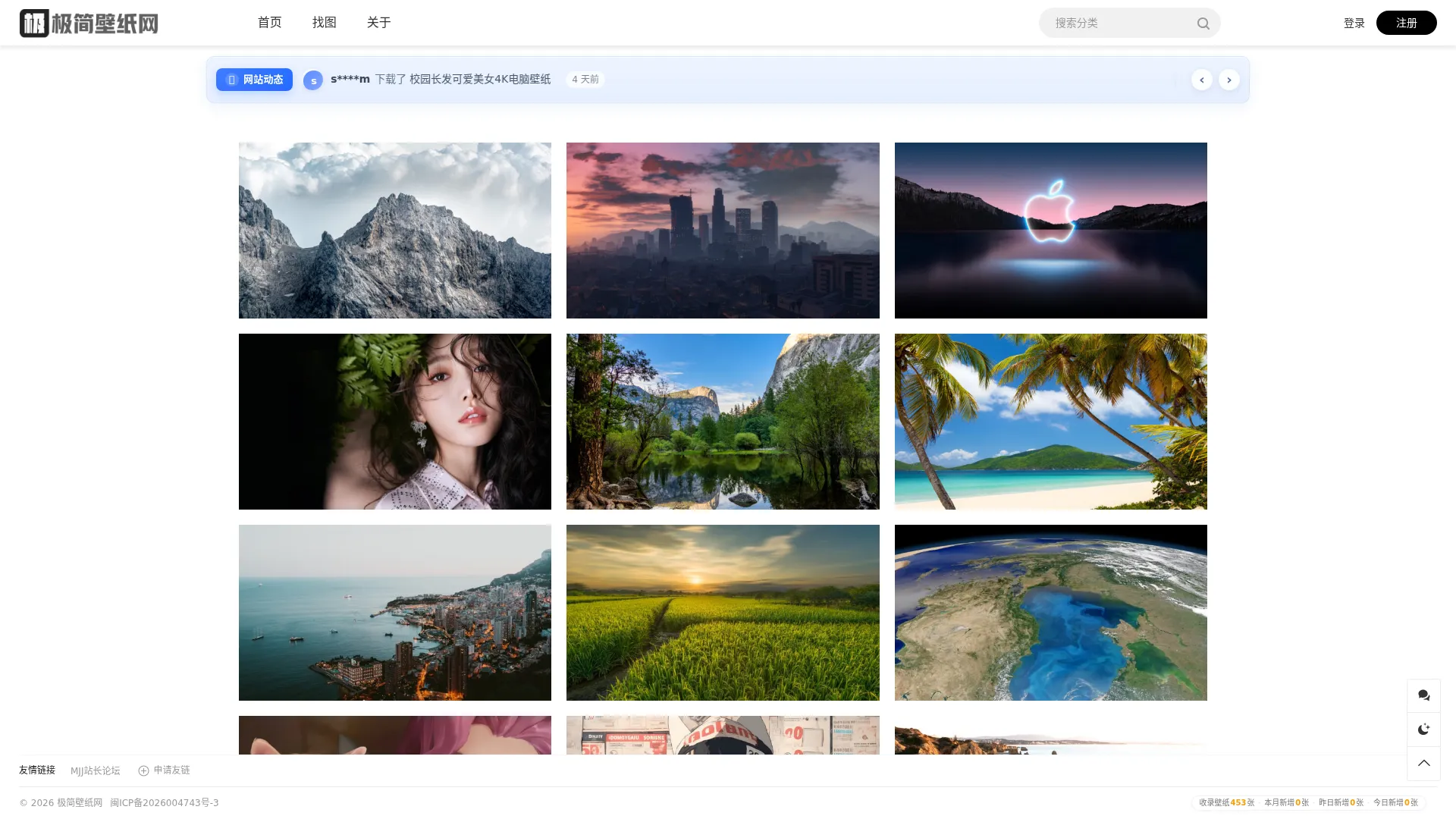Open the 找图 menu item
The image size is (1456, 819).
click(325, 23)
